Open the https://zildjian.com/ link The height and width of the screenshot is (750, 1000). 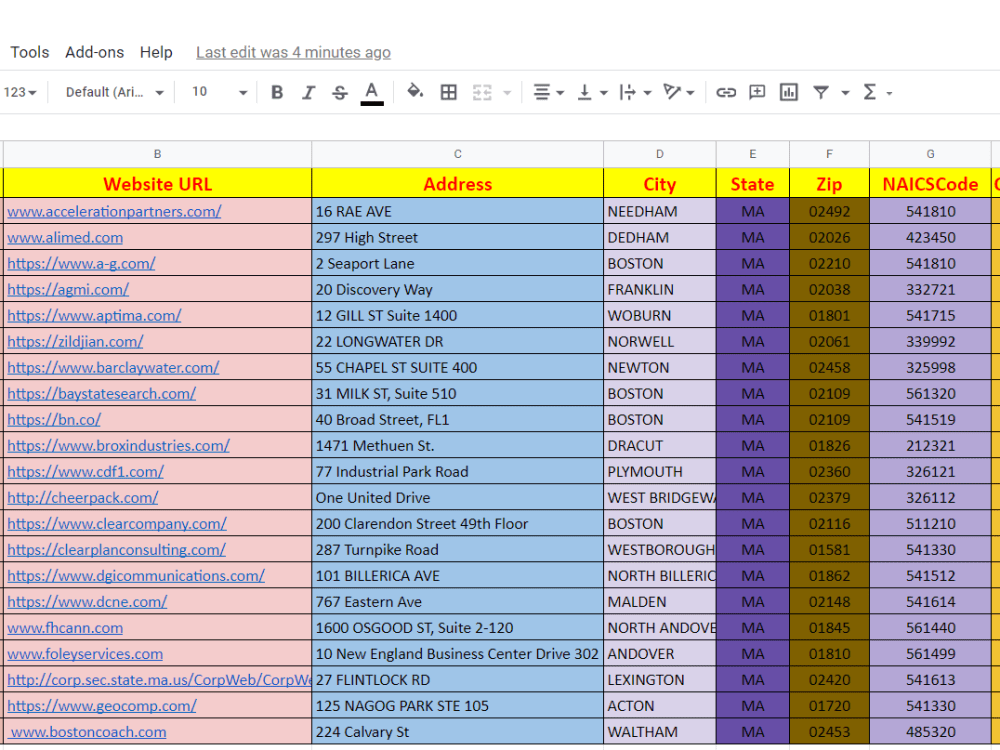click(75, 341)
